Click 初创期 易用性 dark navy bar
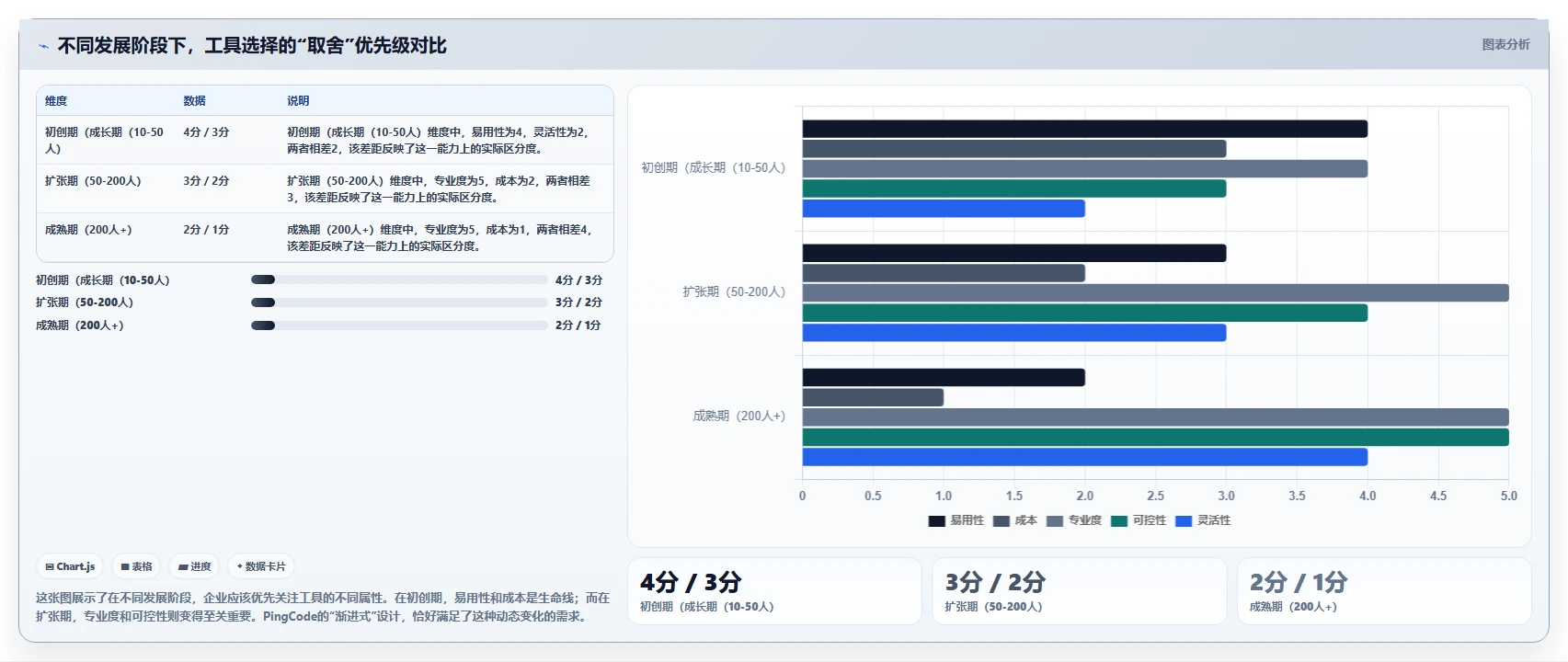 1085,129
